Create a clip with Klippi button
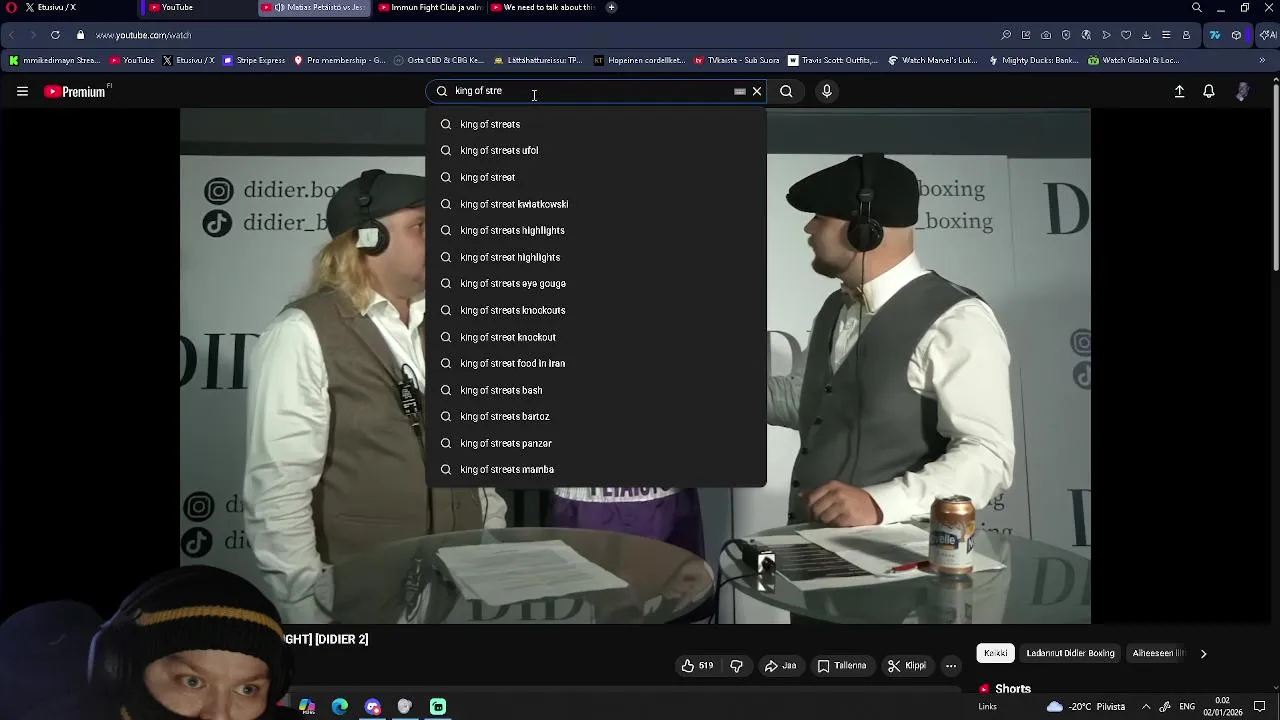Viewport: 1280px width, 720px height. 907,666
